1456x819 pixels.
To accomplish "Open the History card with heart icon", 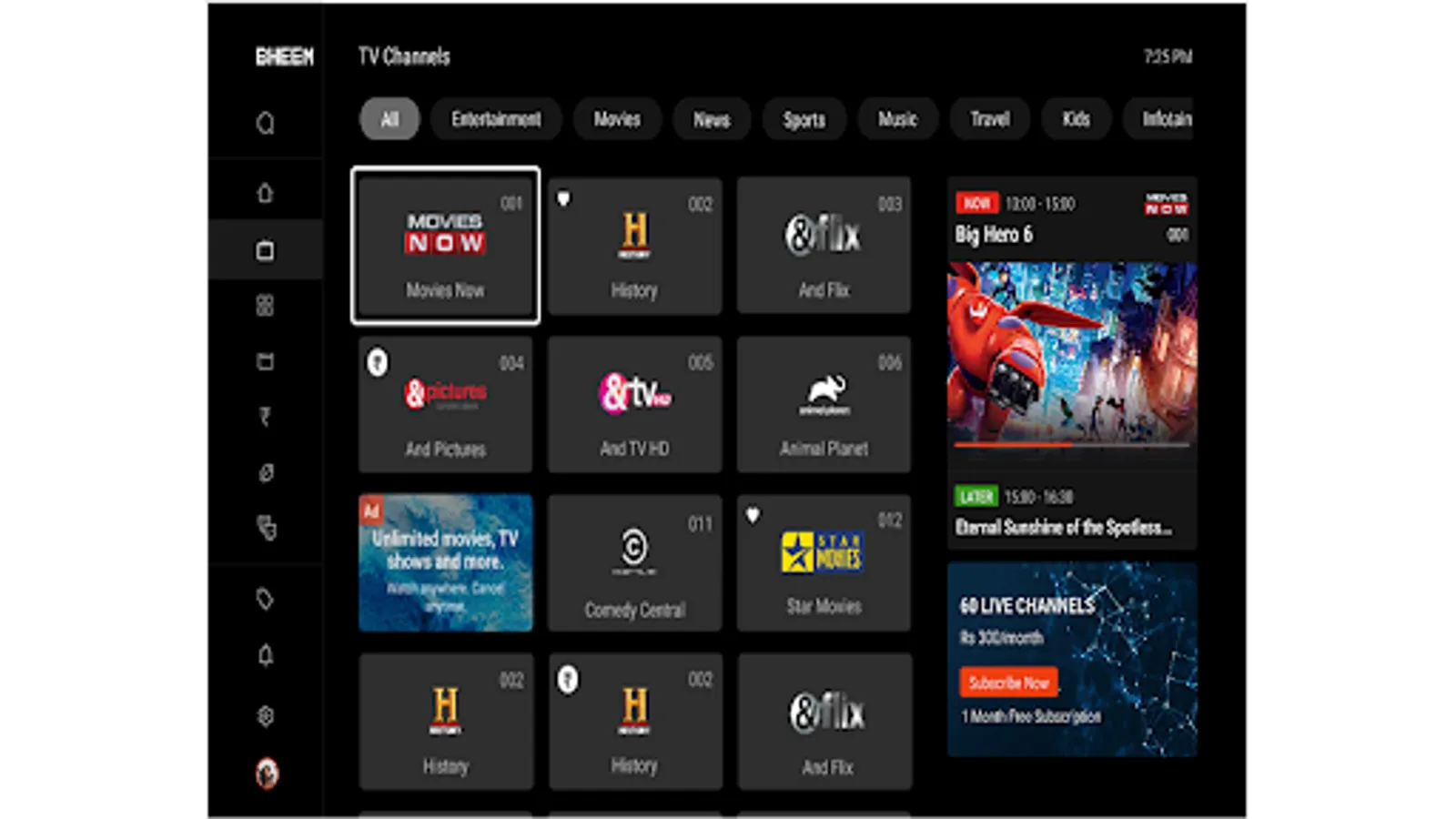I will [634, 246].
